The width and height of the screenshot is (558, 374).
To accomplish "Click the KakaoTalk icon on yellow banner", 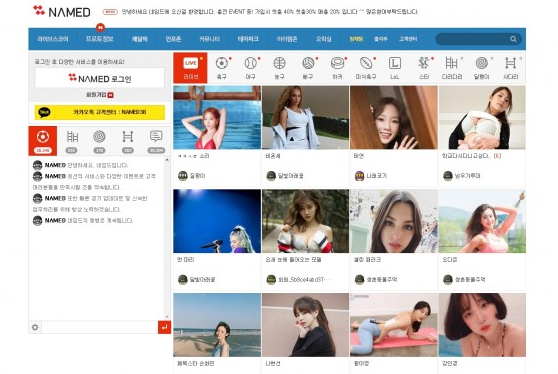I will pos(44,112).
